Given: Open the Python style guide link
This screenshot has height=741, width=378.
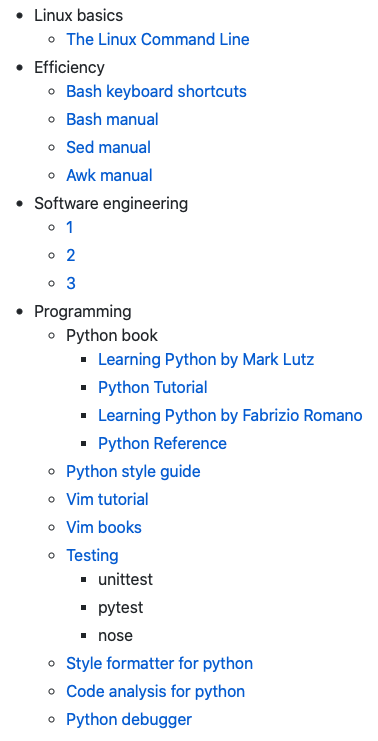Looking at the screenshot, I should 133,472.
